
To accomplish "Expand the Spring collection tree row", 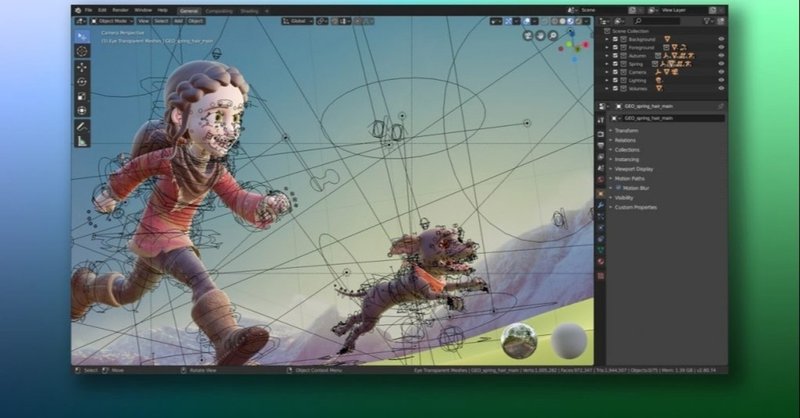I will pyautogui.click(x=607, y=64).
